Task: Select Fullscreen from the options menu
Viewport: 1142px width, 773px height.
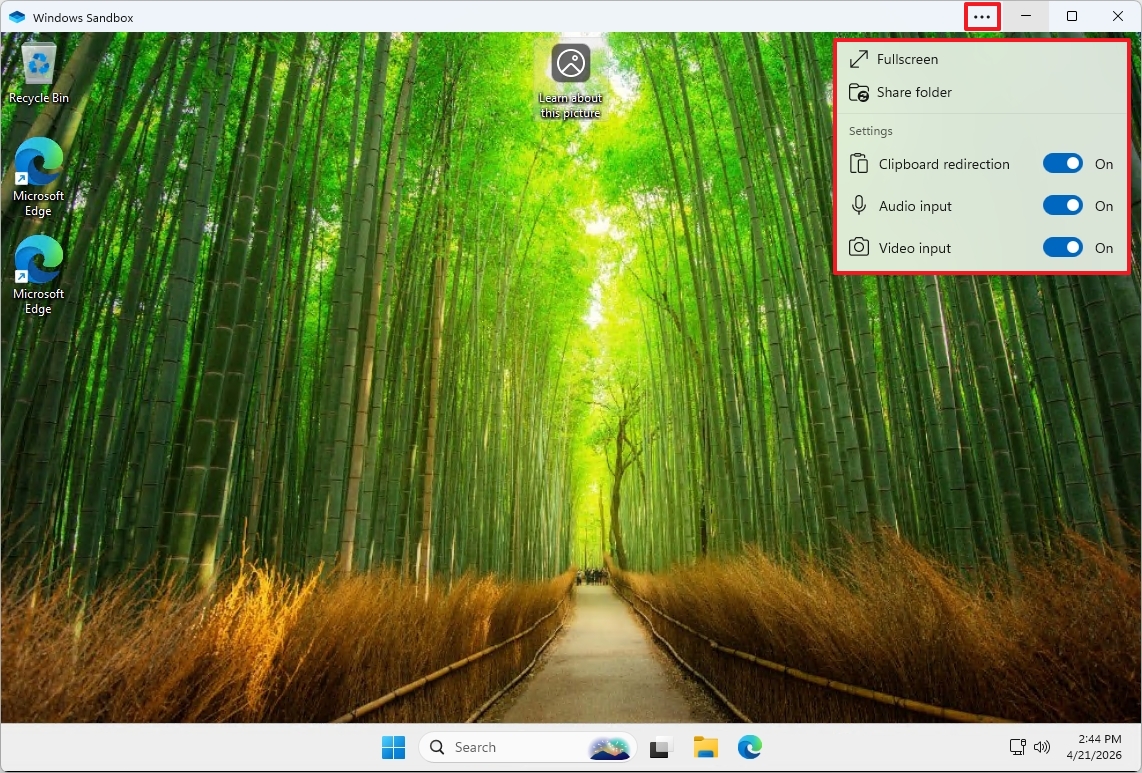Action: [x=906, y=59]
